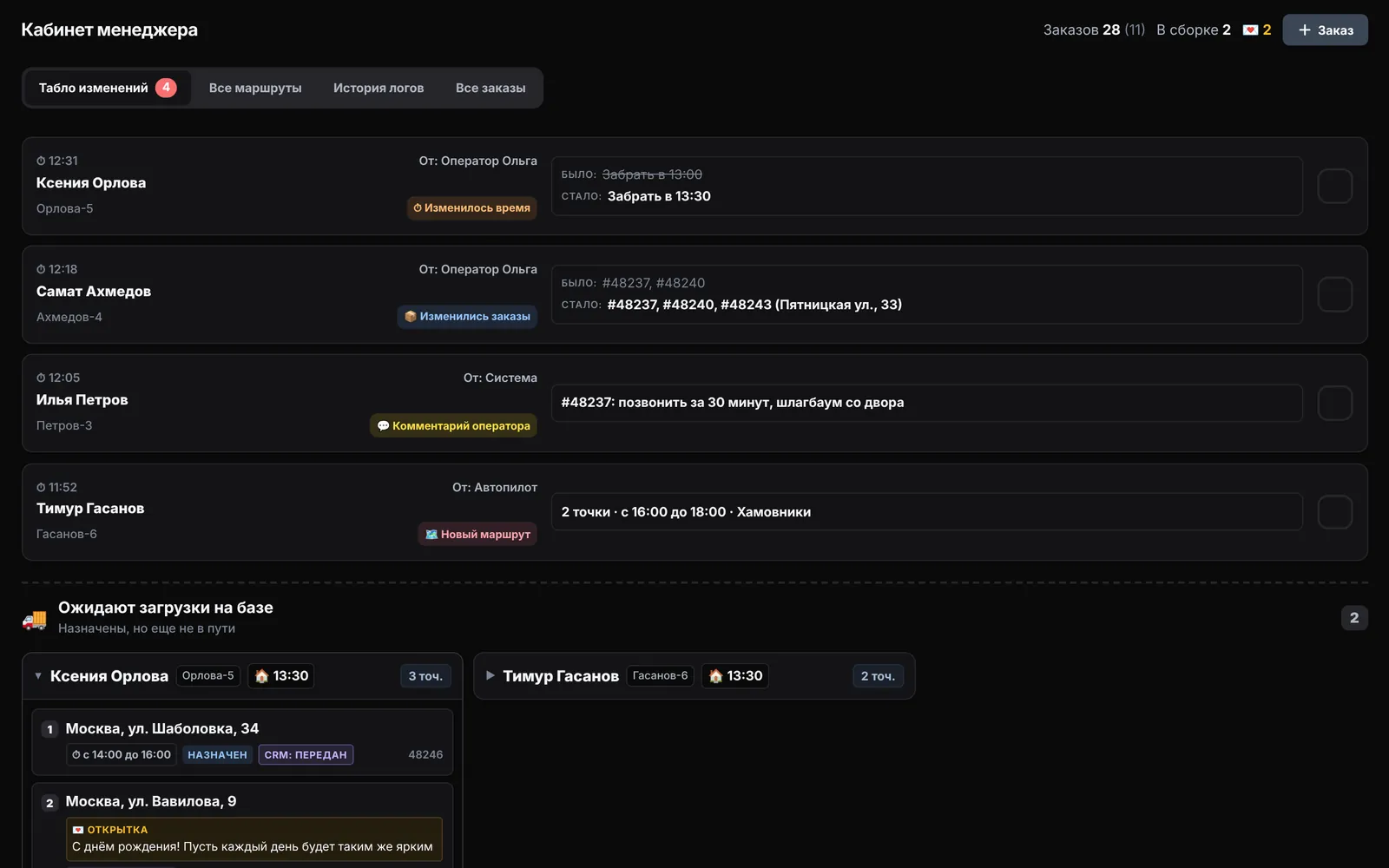Expand the Тимур Гасанов route card
This screenshot has width=1389, height=868.
pos(490,675)
